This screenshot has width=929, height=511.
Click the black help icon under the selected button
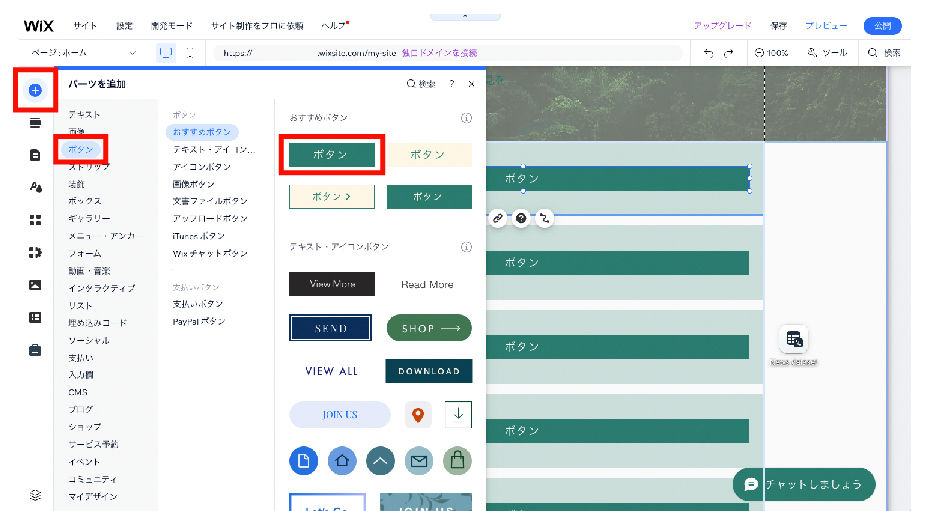(x=521, y=219)
